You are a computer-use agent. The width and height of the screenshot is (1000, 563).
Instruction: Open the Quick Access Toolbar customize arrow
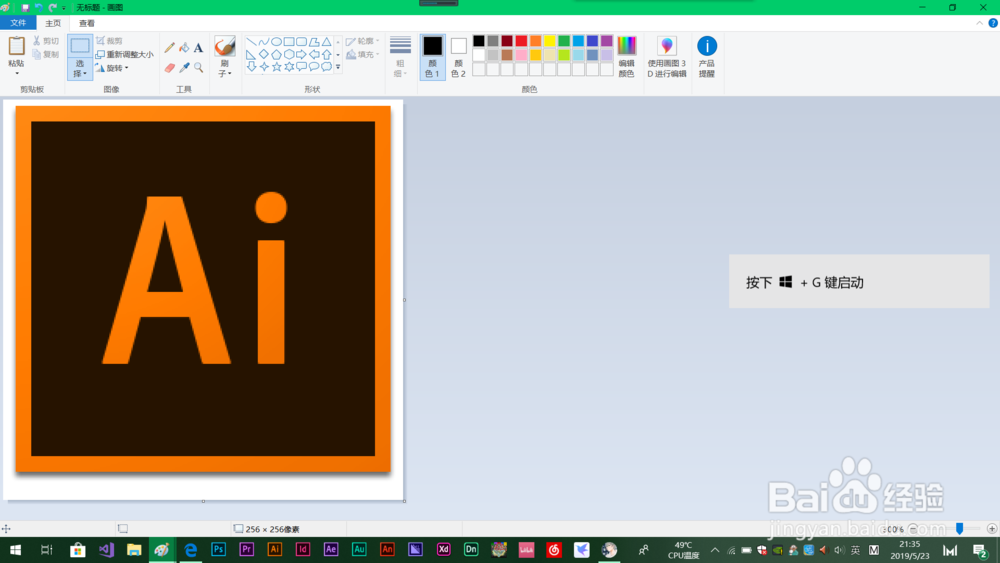64,8
